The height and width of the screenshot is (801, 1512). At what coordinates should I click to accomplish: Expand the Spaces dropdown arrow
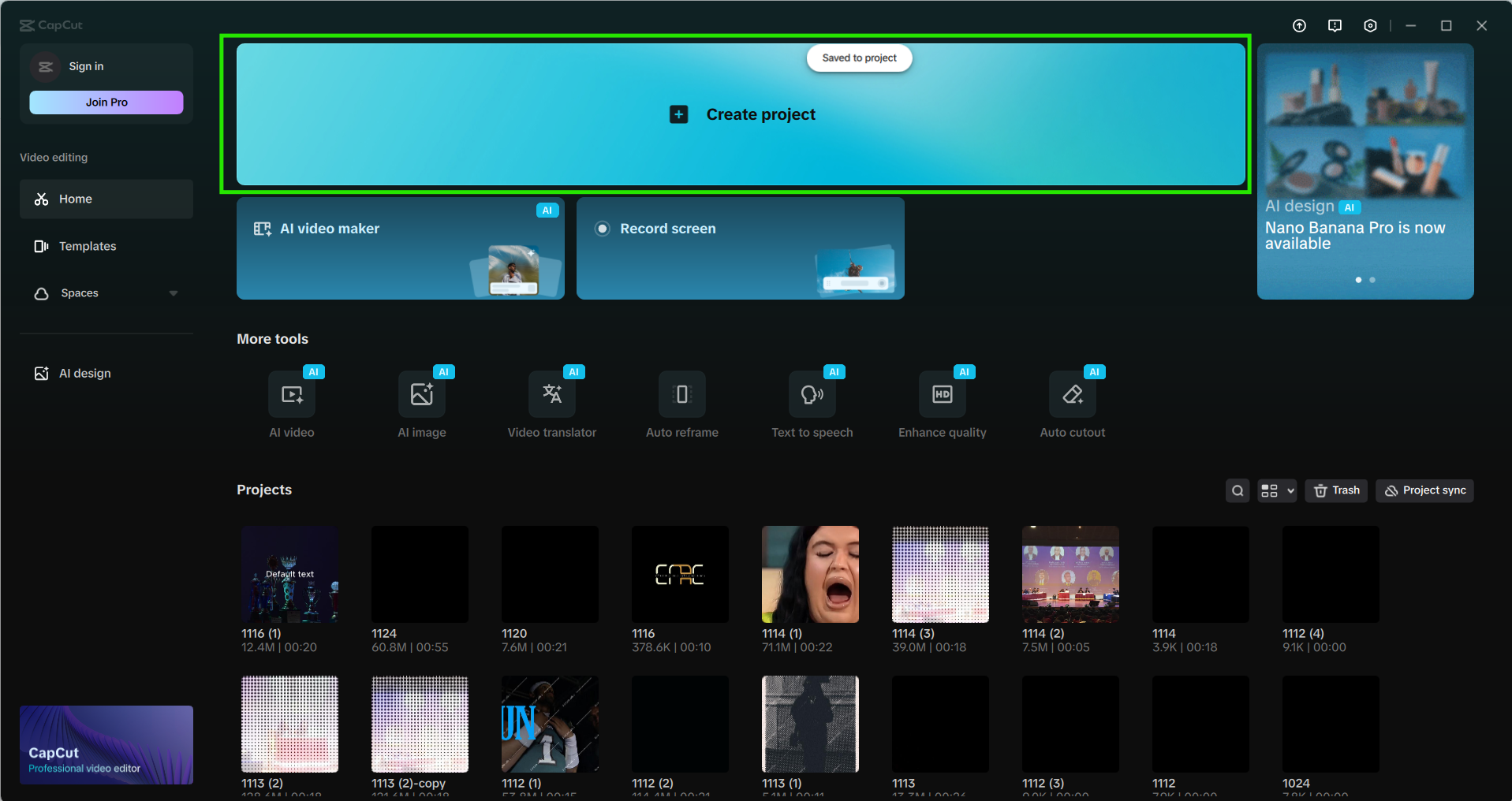[174, 293]
